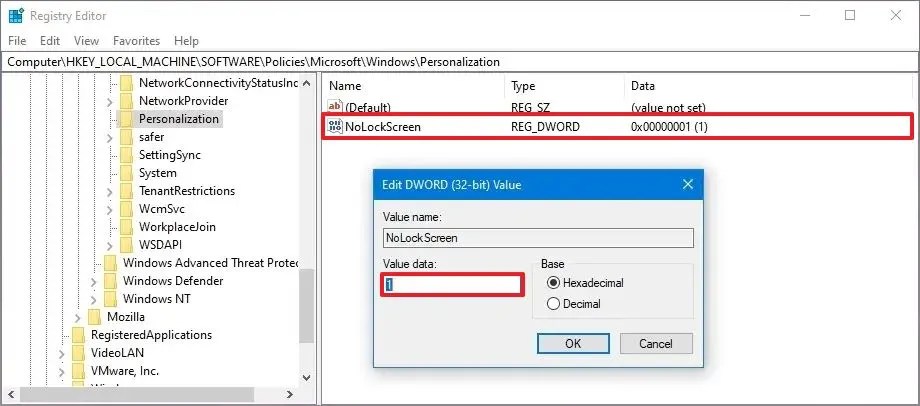Click the horizontal scrollbar right arrow
This screenshot has height=406, width=920.
[x=290, y=394]
